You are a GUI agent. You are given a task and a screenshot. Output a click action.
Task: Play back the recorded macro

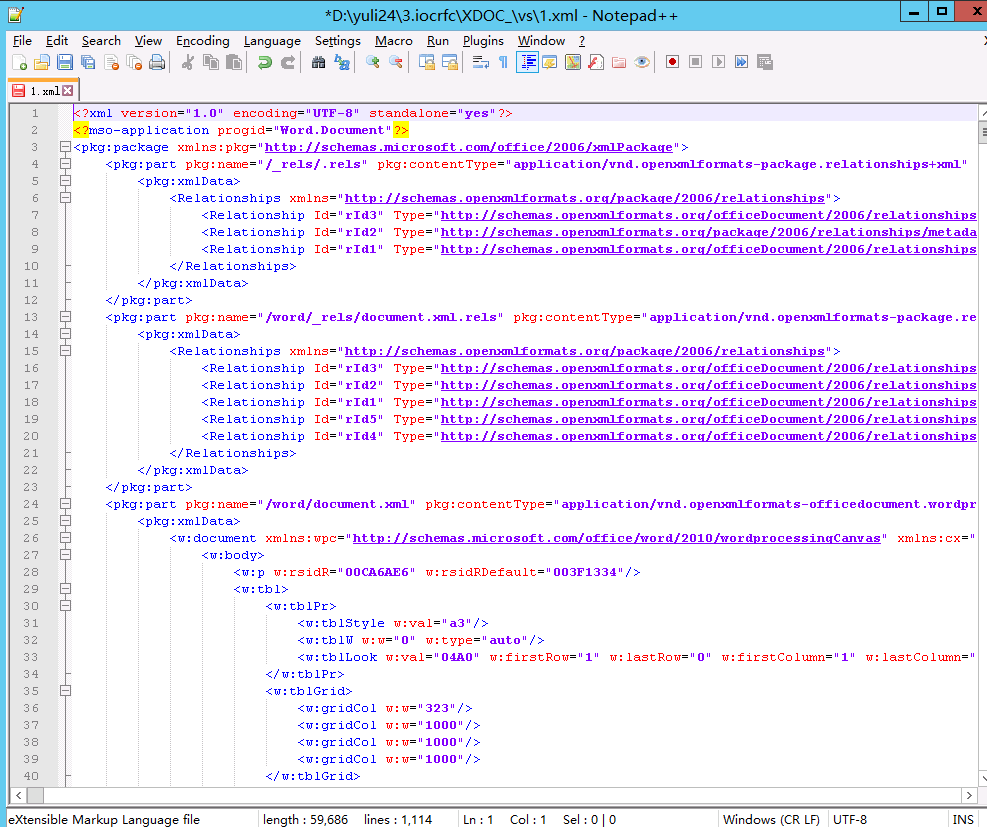pos(718,62)
